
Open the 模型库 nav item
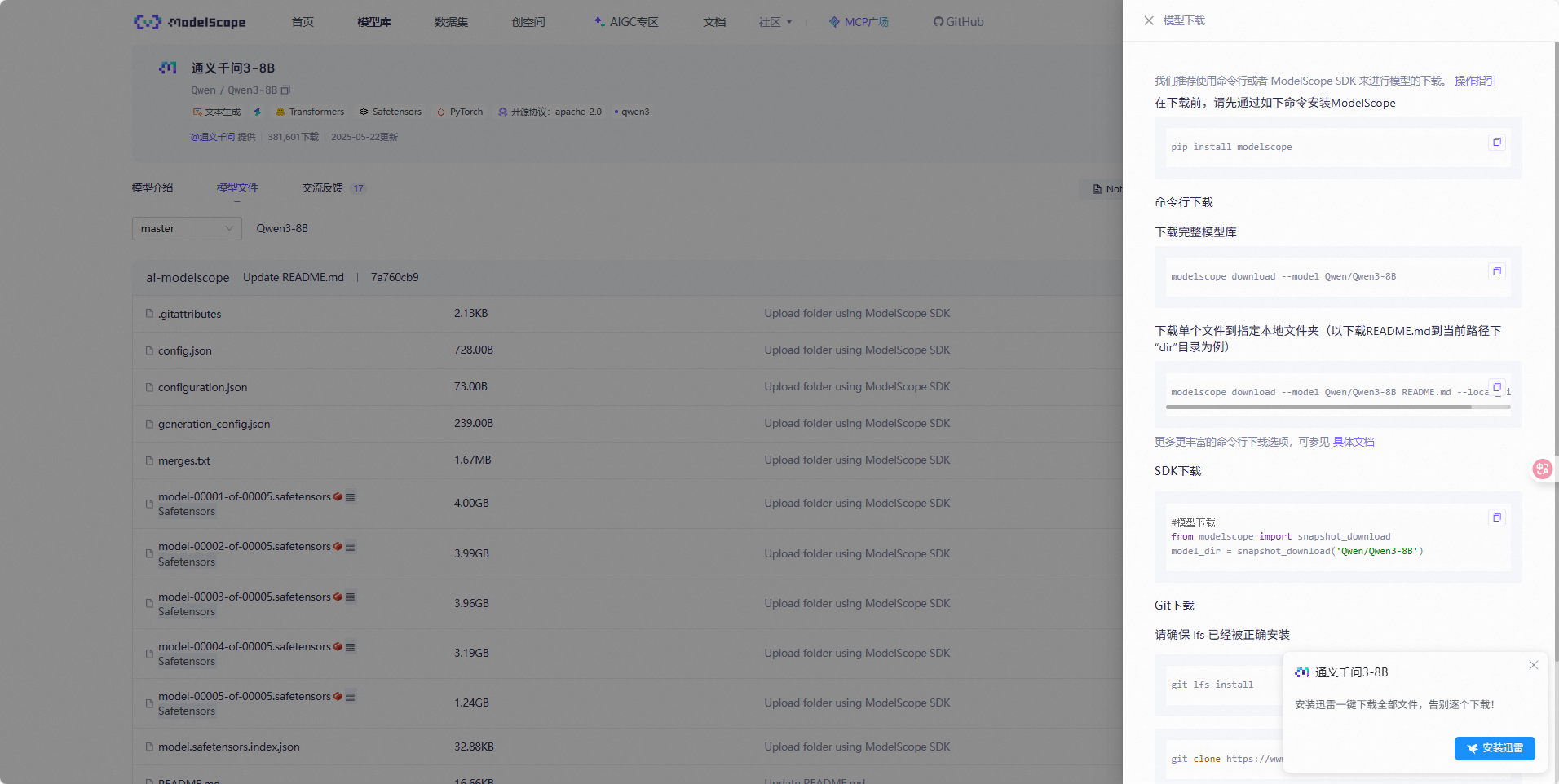coord(374,22)
